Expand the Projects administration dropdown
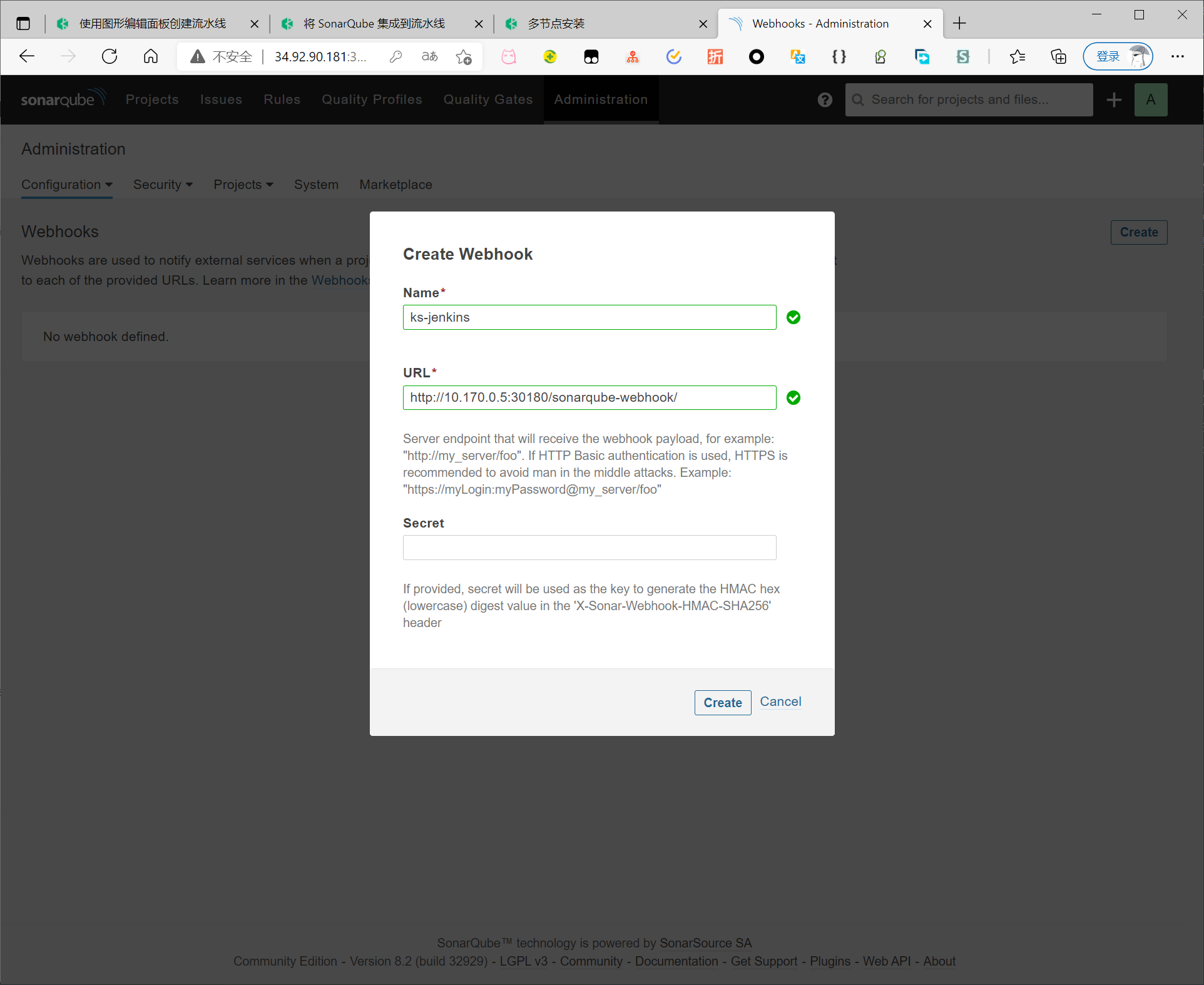The width and height of the screenshot is (1204, 985). [x=243, y=185]
